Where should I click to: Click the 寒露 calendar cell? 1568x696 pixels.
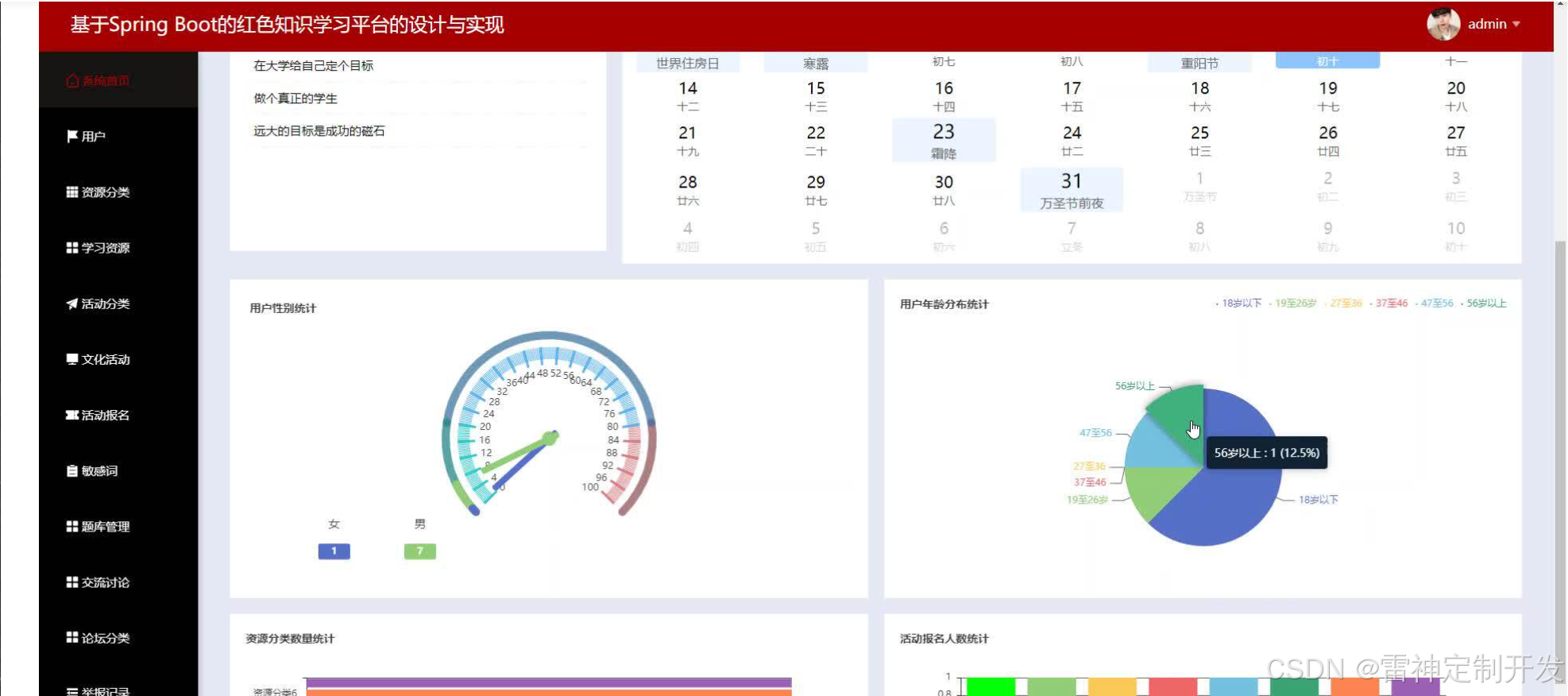point(816,63)
